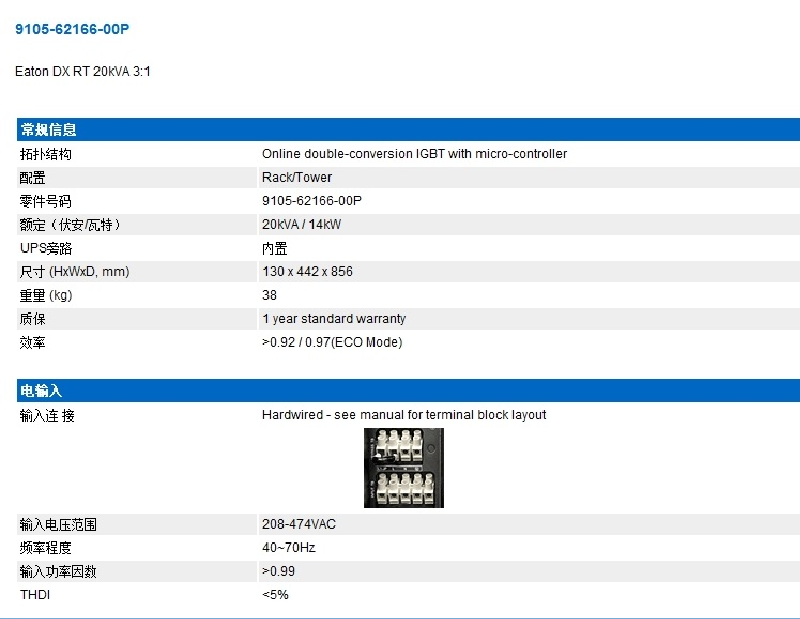Click the 'Rack/Tower' configuration value

297,177
